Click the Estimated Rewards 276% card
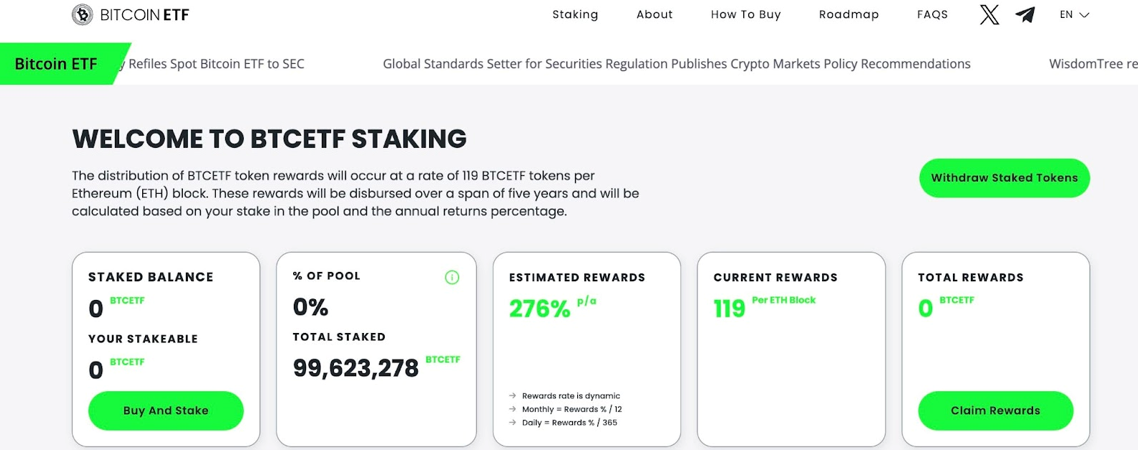This screenshot has height=451, width=1138. click(586, 349)
